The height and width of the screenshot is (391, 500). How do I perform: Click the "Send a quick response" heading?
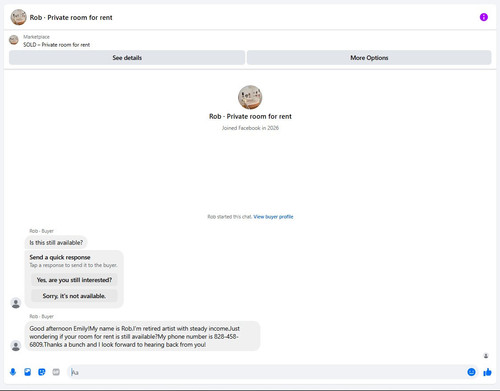pyautogui.click(x=60, y=257)
